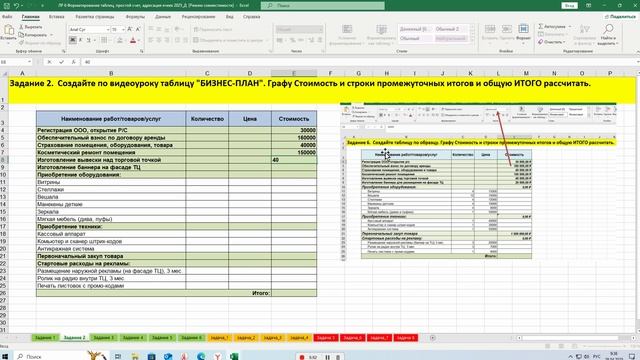Viewport: 640px width, 360px height.
Task: Click the formula bar input showing 40
Action: point(359,62)
